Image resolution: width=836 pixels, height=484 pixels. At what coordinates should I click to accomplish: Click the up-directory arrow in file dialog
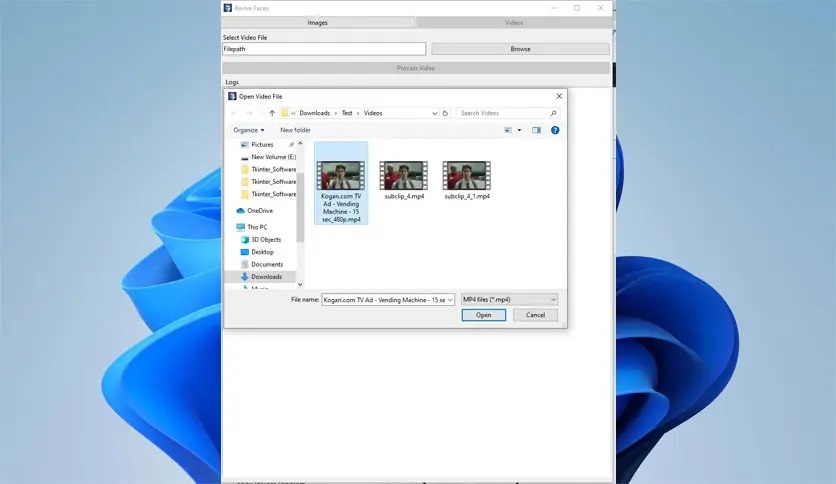[272, 113]
